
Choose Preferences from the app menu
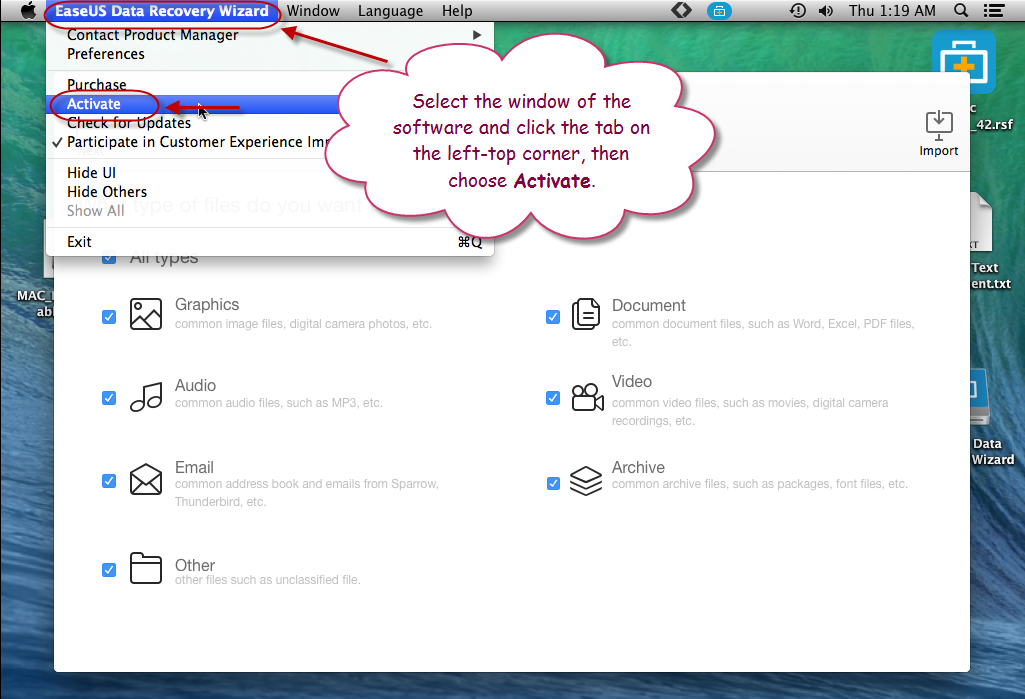coord(269,54)
